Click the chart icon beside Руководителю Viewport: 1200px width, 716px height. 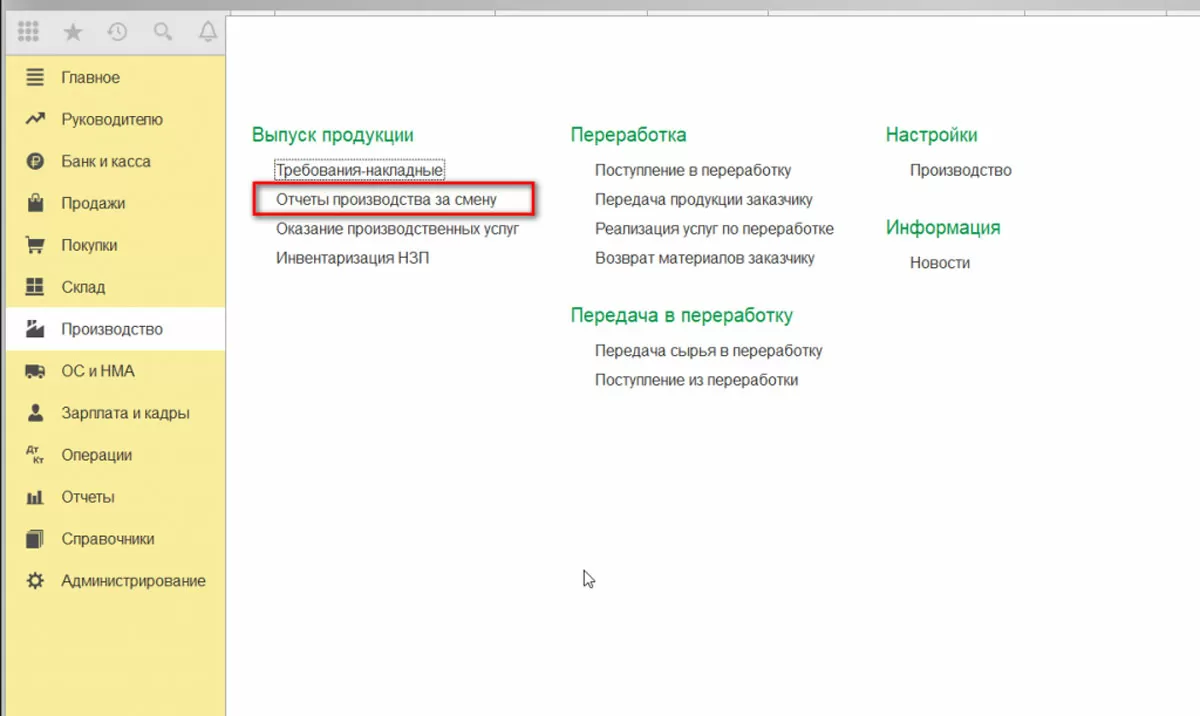coord(35,119)
